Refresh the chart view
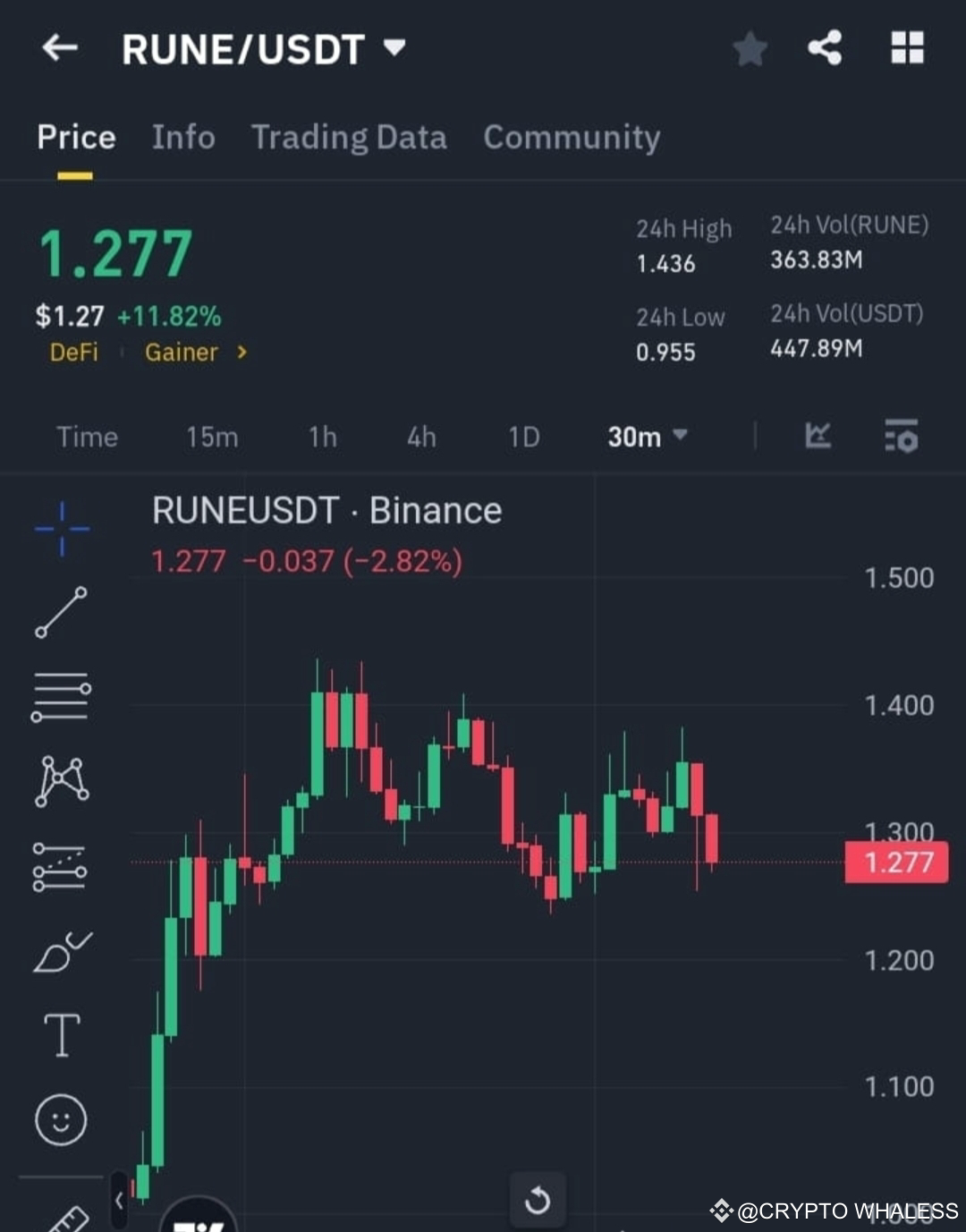The width and height of the screenshot is (966, 1232). [x=537, y=1202]
